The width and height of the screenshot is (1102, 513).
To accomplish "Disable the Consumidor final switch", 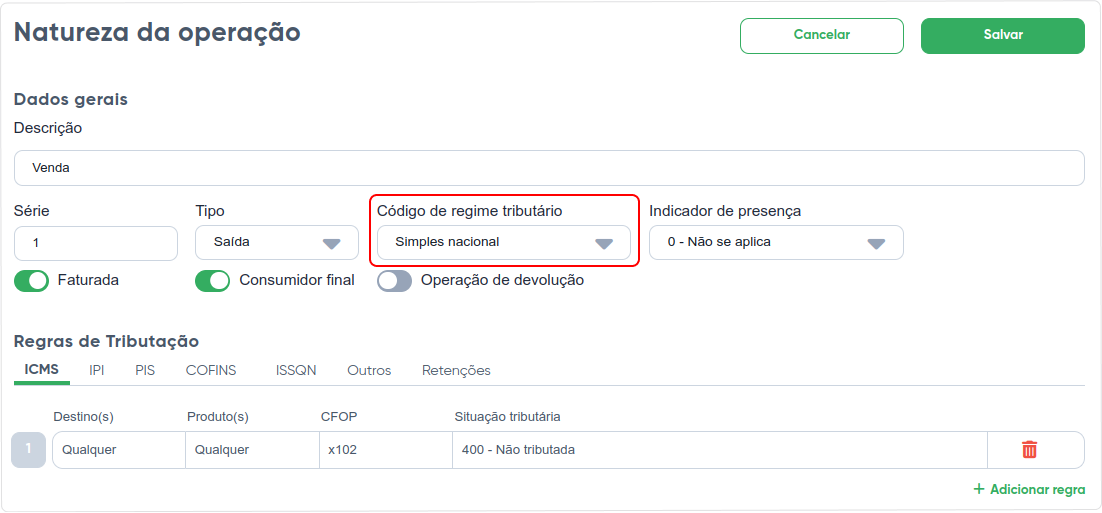I will pyautogui.click(x=212, y=280).
